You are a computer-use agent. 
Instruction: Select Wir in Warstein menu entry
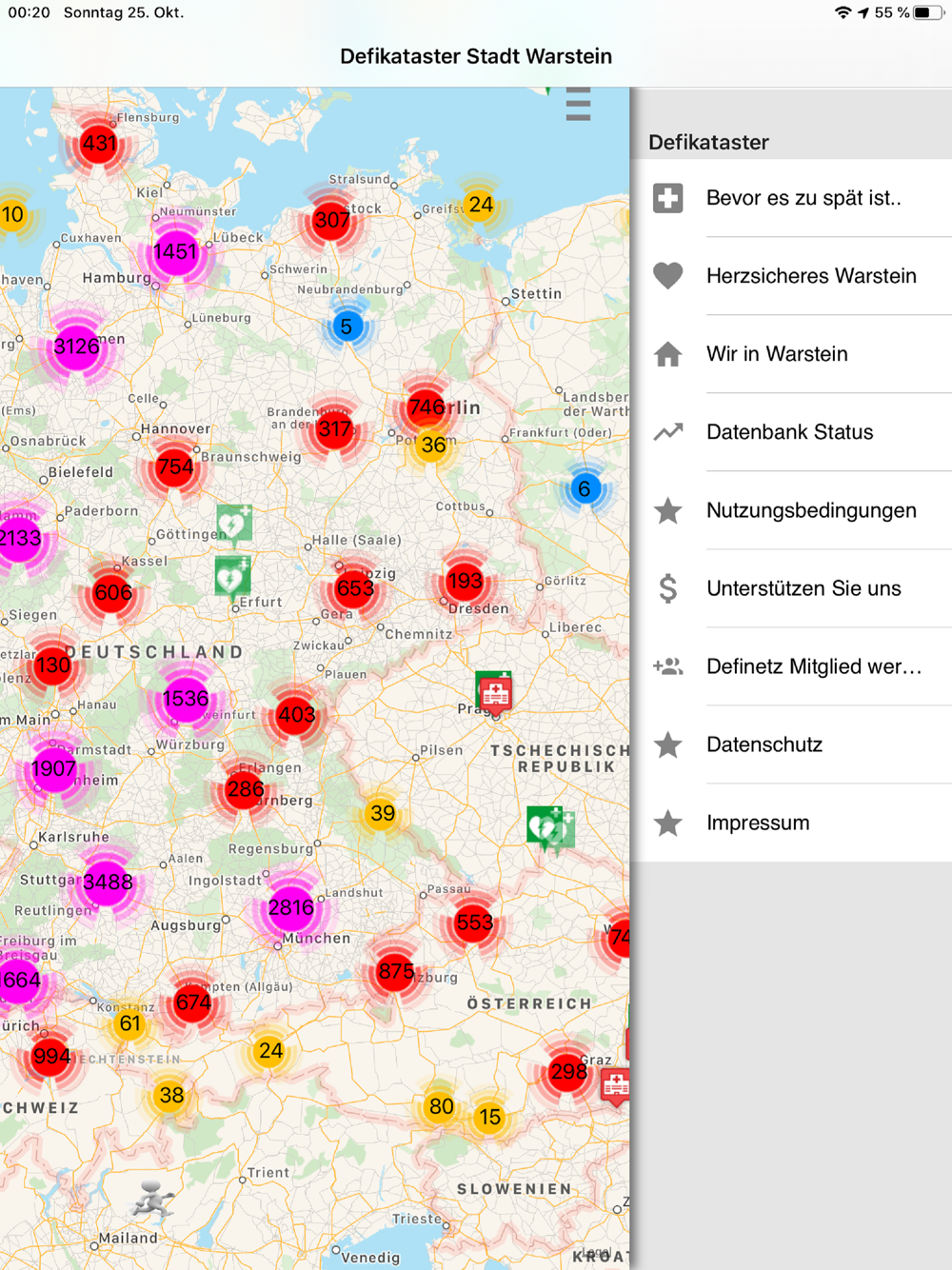pyautogui.click(x=791, y=354)
